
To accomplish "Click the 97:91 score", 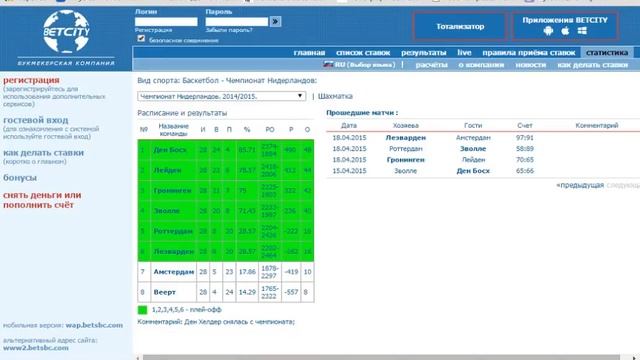I will [x=524, y=138].
